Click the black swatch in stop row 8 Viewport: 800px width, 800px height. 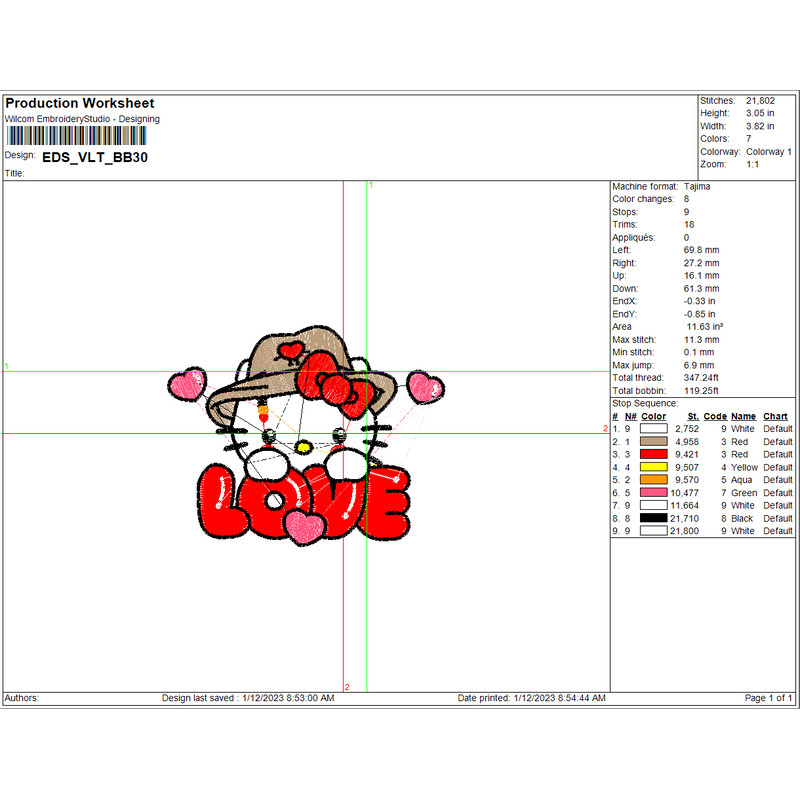[x=654, y=519]
